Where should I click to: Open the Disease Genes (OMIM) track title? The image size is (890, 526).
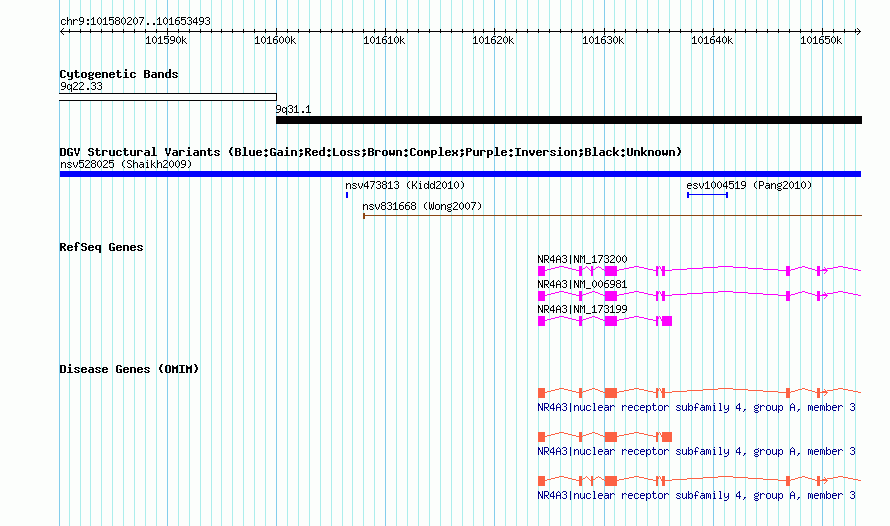129,369
